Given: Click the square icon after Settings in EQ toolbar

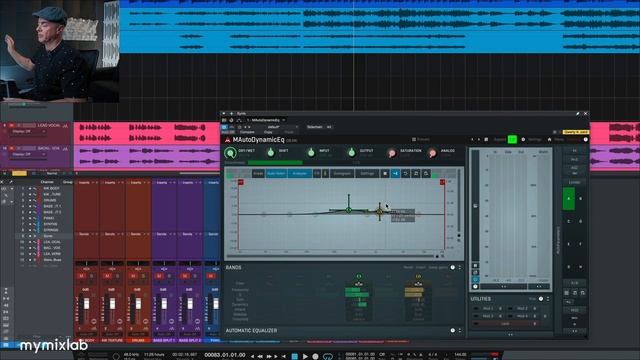Looking at the screenshot, I should [385, 173].
